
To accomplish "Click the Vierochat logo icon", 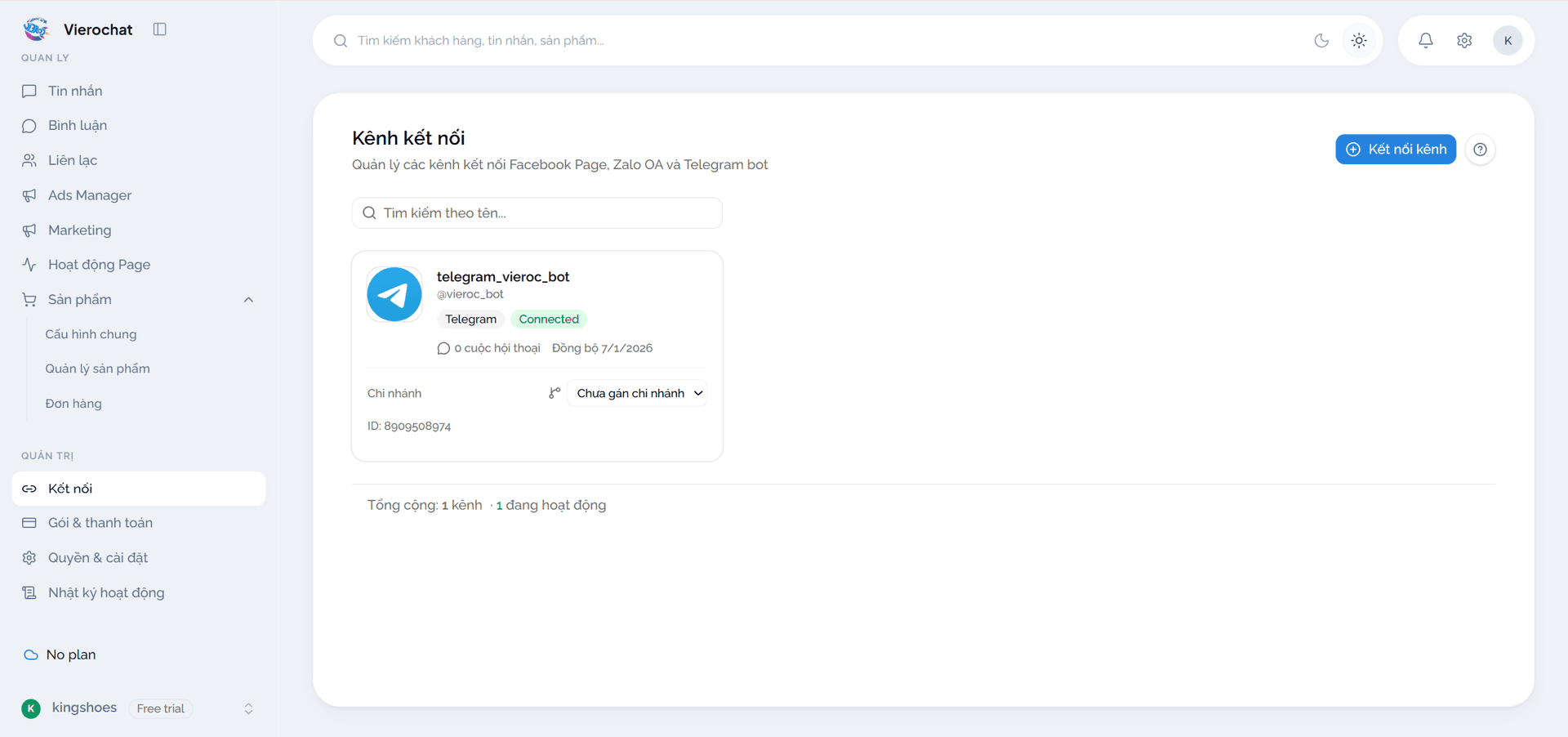I will 36,29.
